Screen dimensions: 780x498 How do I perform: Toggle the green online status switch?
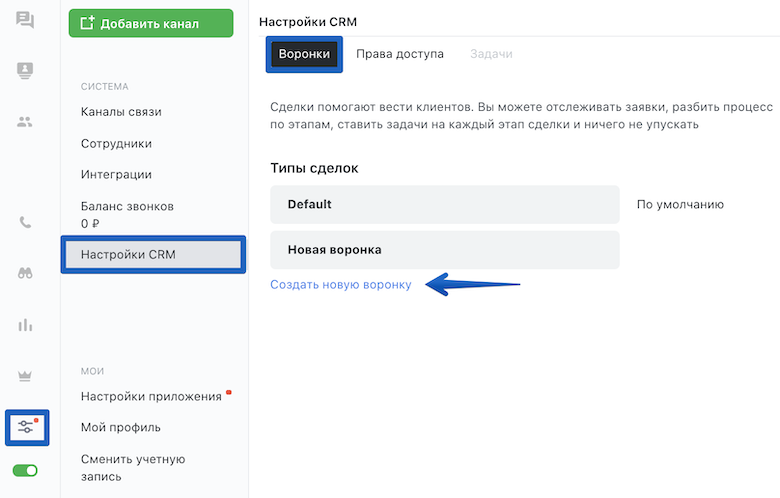tap(25, 470)
